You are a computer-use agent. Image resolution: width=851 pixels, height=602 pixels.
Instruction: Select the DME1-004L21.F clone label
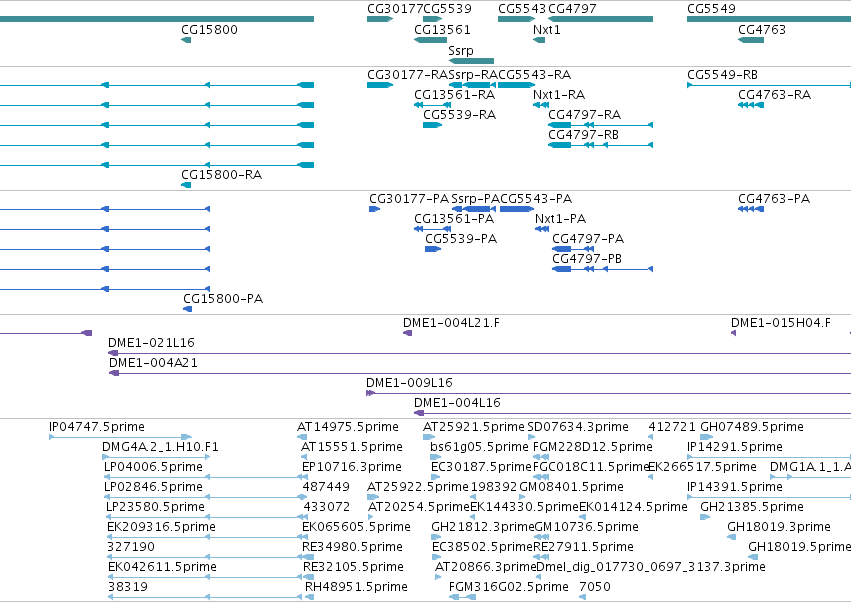(x=451, y=323)
